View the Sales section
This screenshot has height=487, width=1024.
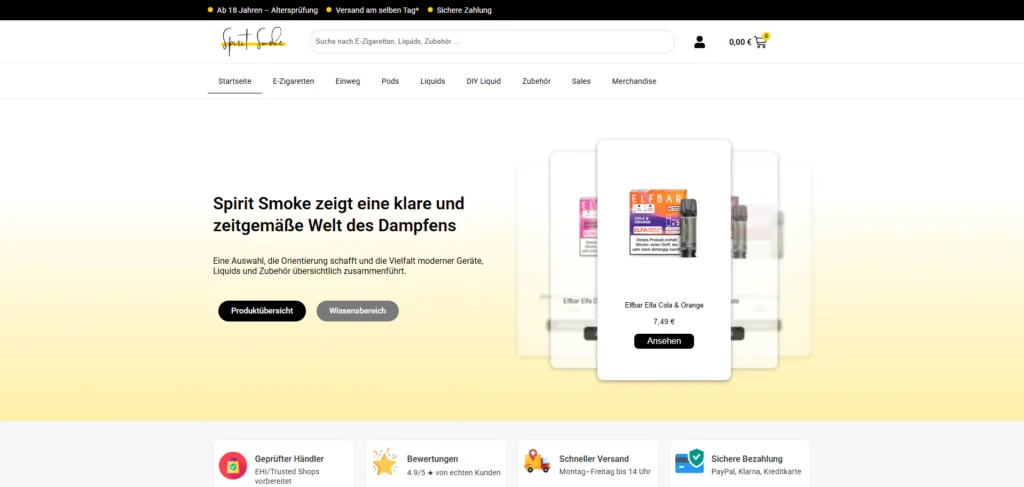[x=581, y=82]
